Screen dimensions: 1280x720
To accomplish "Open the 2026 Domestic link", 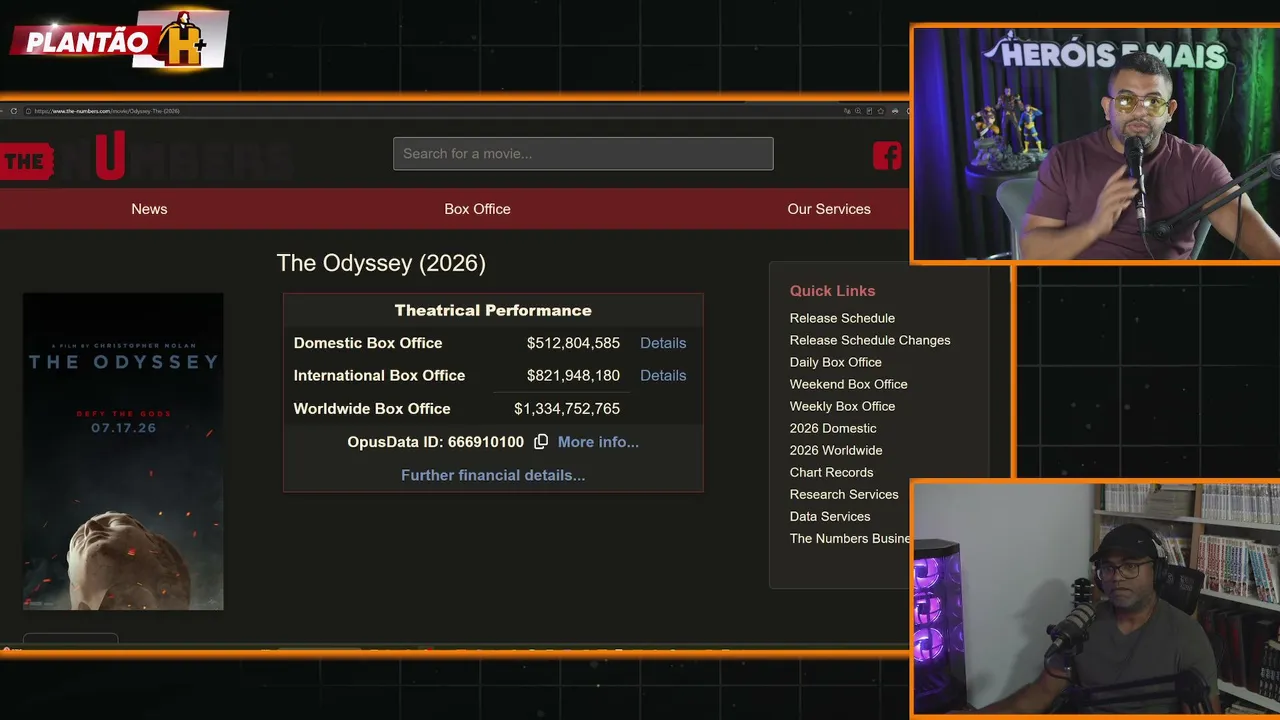I will (x=833, y=428).
